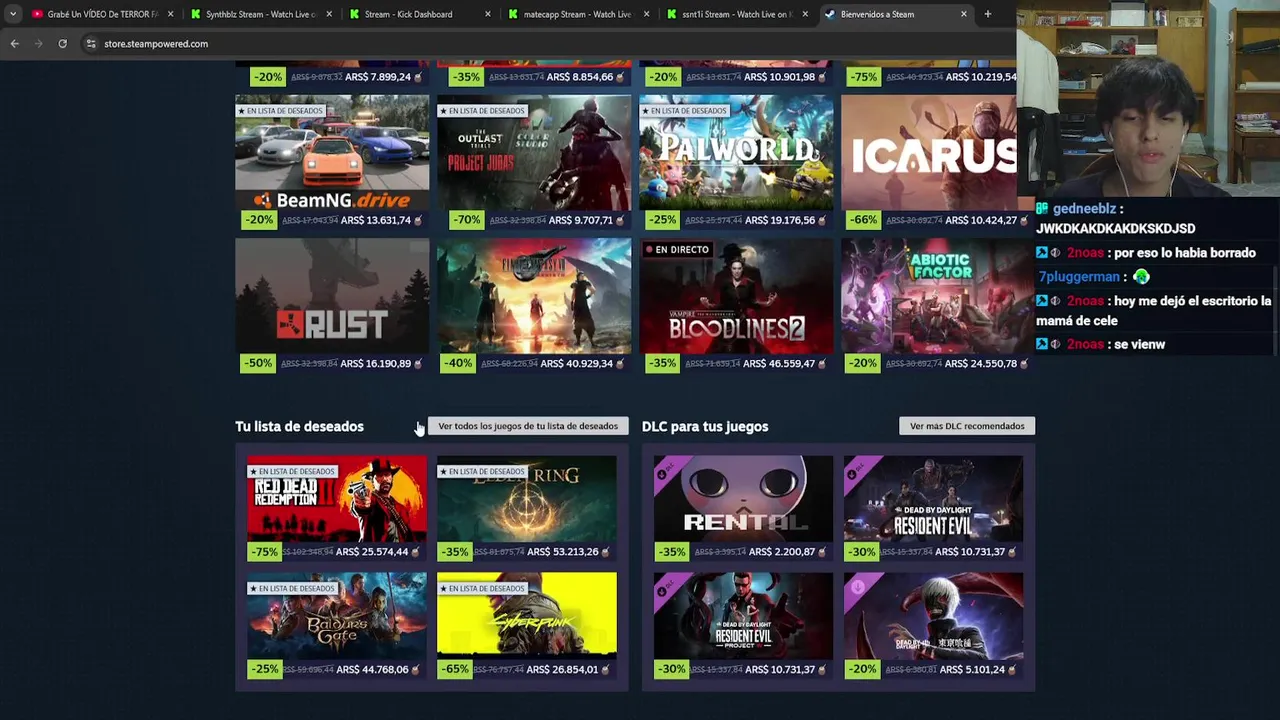Screen dimensions: 1280x720
Task: Open the 'Stream - Kick Dashboard' tab
Action: tap(420, 14)
